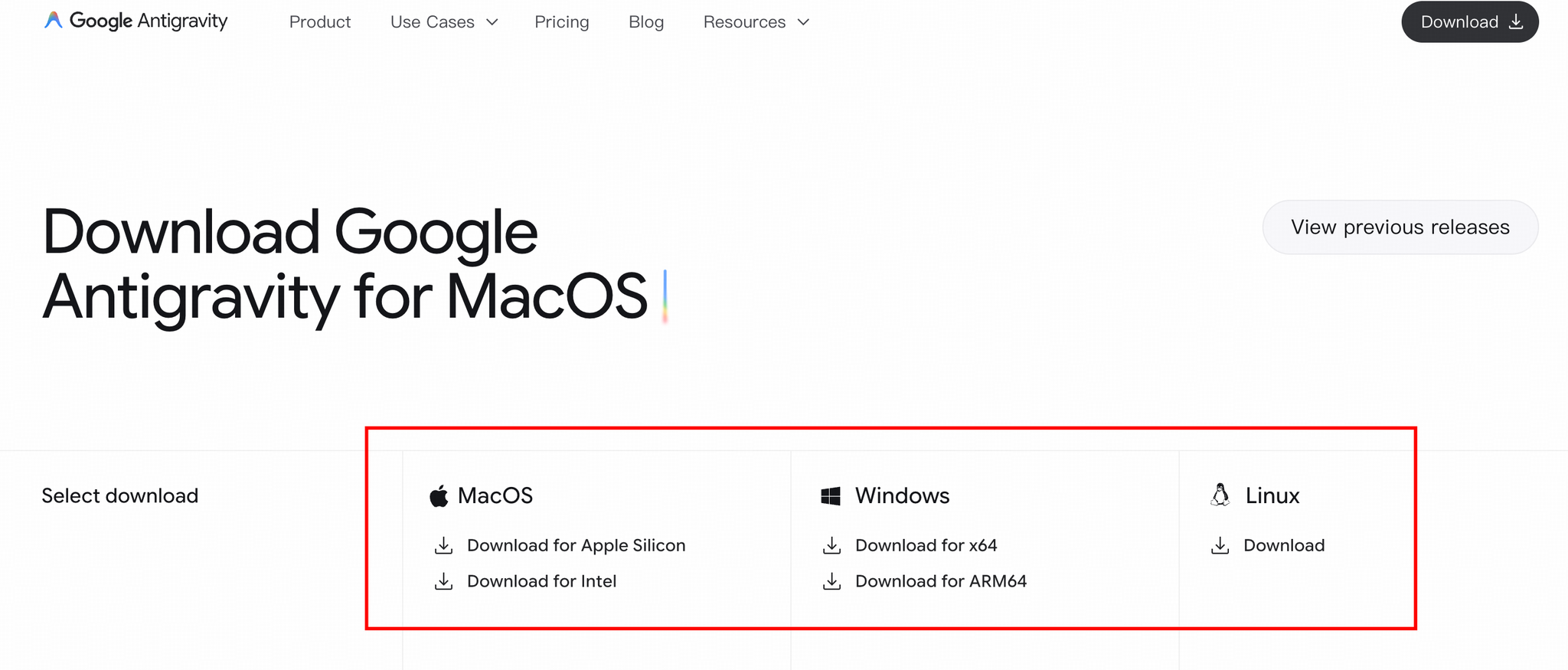The image size is (1568, 670).
Task: Click the Google Antigravity logo icon
Action: (53, 21)
